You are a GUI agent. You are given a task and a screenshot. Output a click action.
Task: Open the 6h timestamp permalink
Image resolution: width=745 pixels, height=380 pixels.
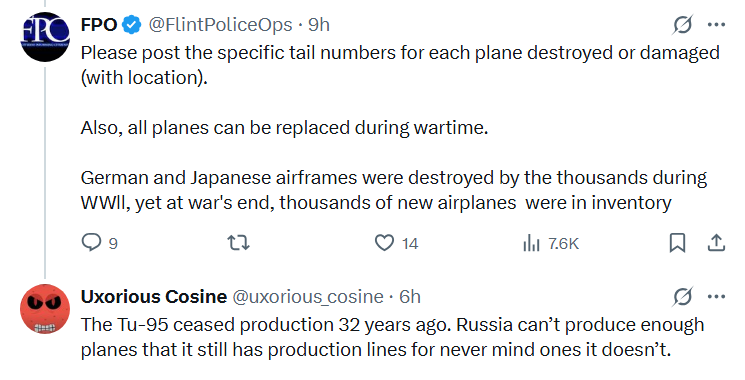tap(410, 297)
